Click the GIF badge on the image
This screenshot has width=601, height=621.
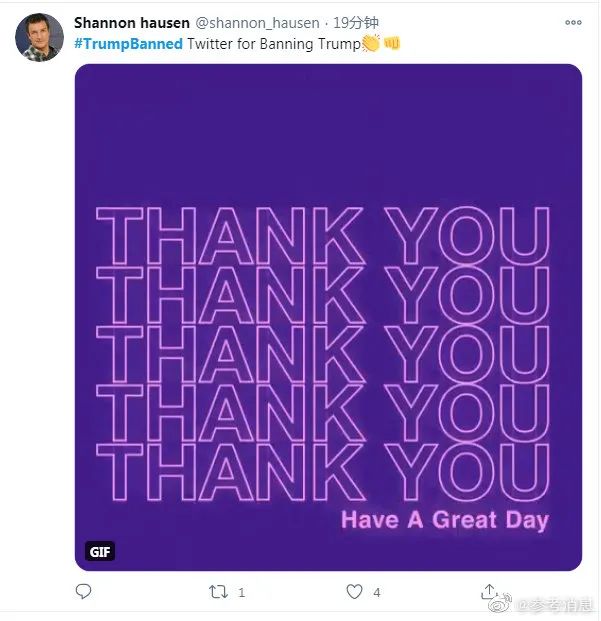pos(100,551)
